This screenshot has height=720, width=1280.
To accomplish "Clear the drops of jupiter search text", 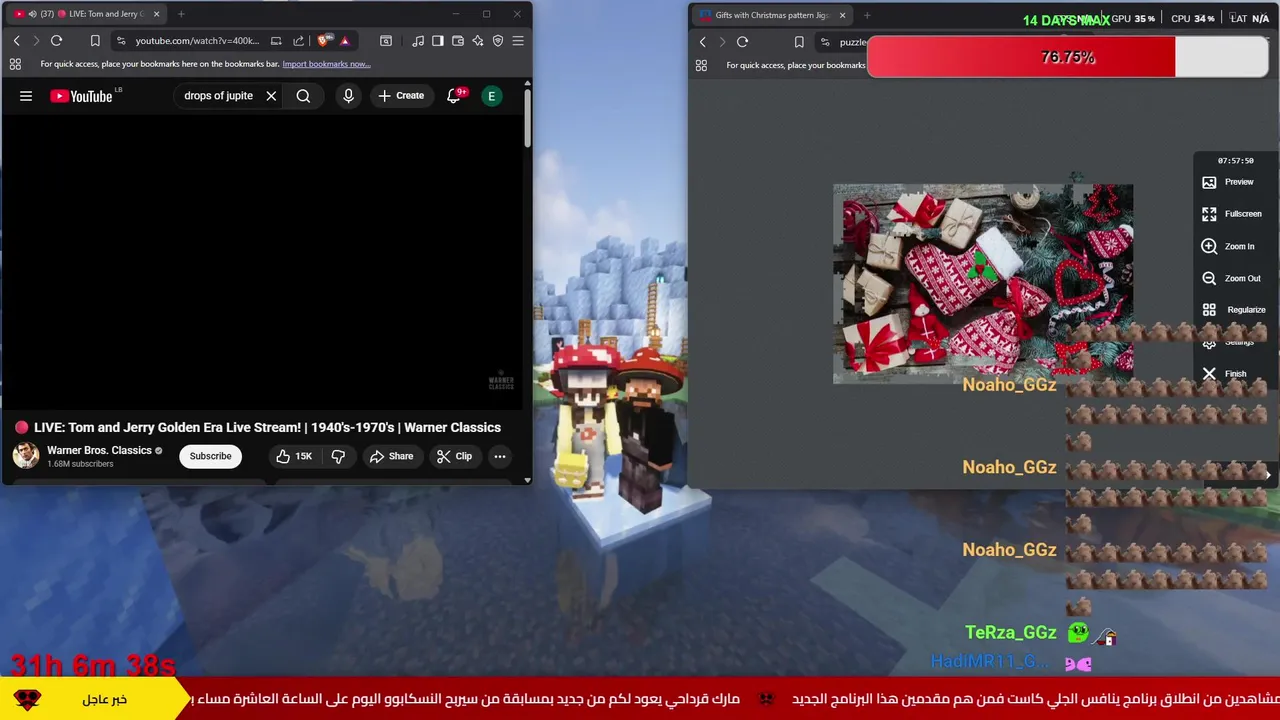I will (x=271, y=96).
